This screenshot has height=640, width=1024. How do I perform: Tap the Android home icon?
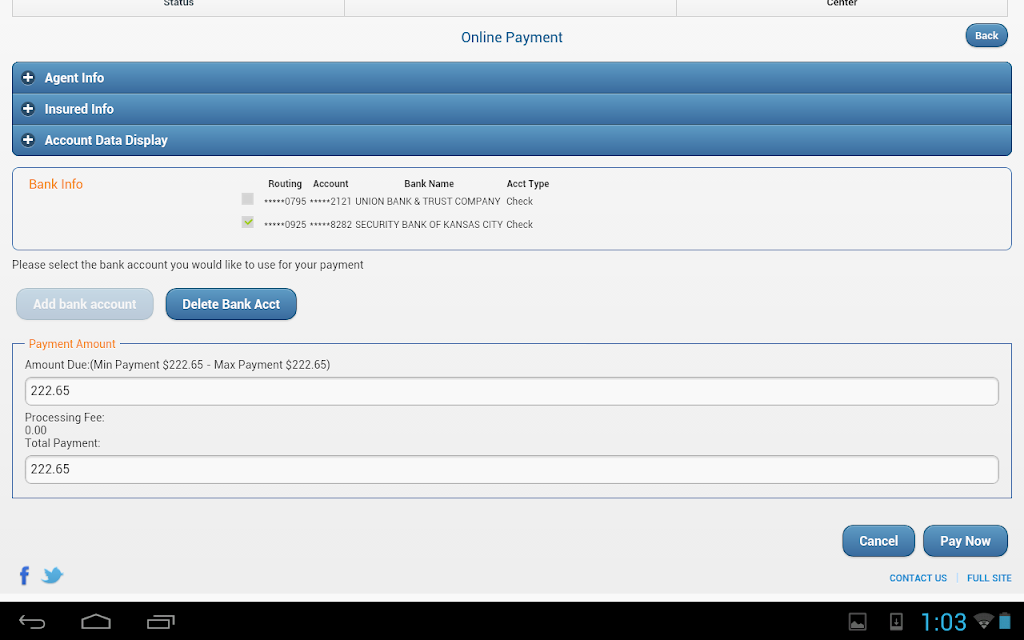tap(96, 622)
